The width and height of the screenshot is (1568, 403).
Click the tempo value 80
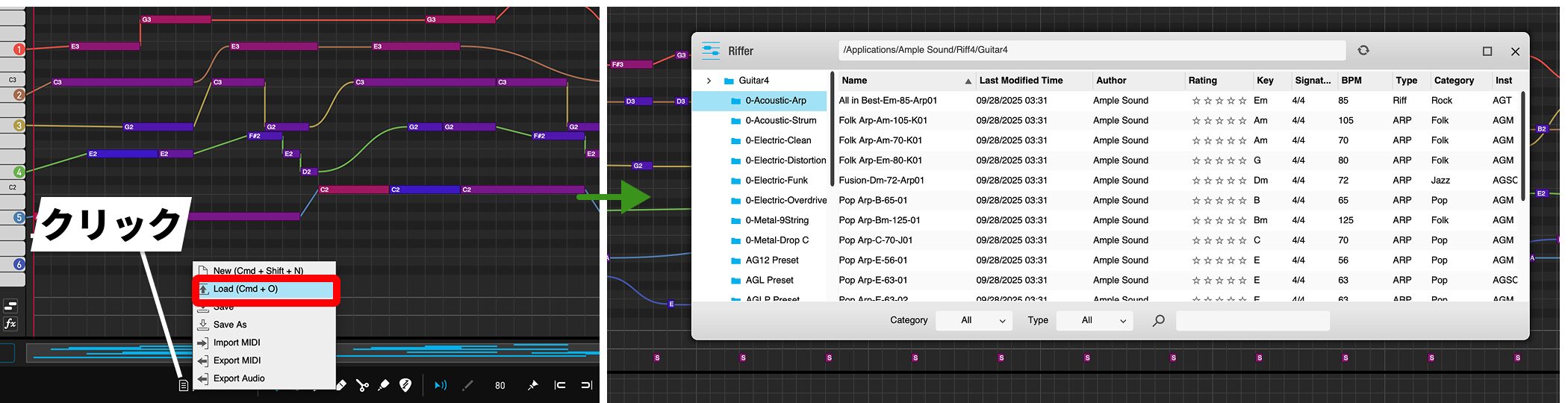pos(500,386)
